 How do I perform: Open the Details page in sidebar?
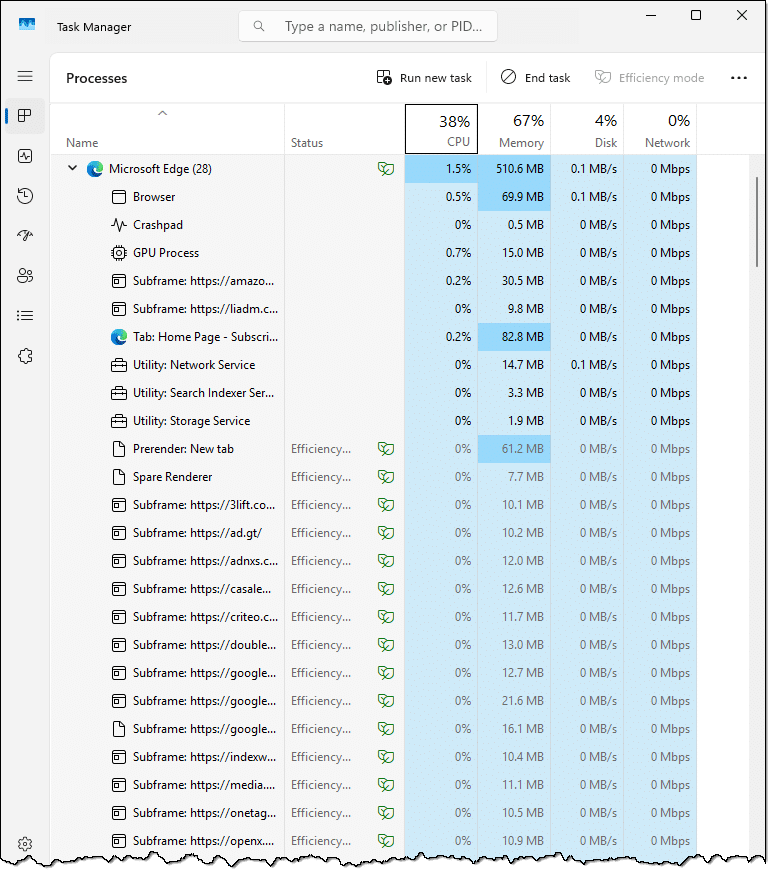click(25, 315)
